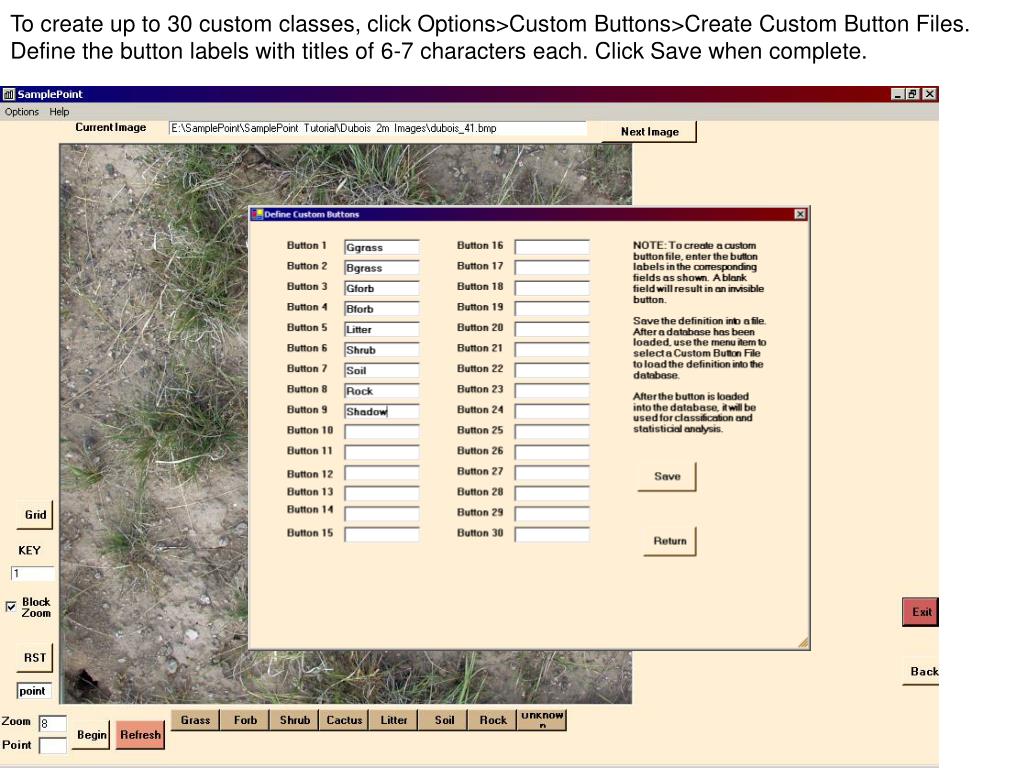Click the red Refresh button
Screen dimensions: 1024x768
pyautogui.click(x=140, y=735)
